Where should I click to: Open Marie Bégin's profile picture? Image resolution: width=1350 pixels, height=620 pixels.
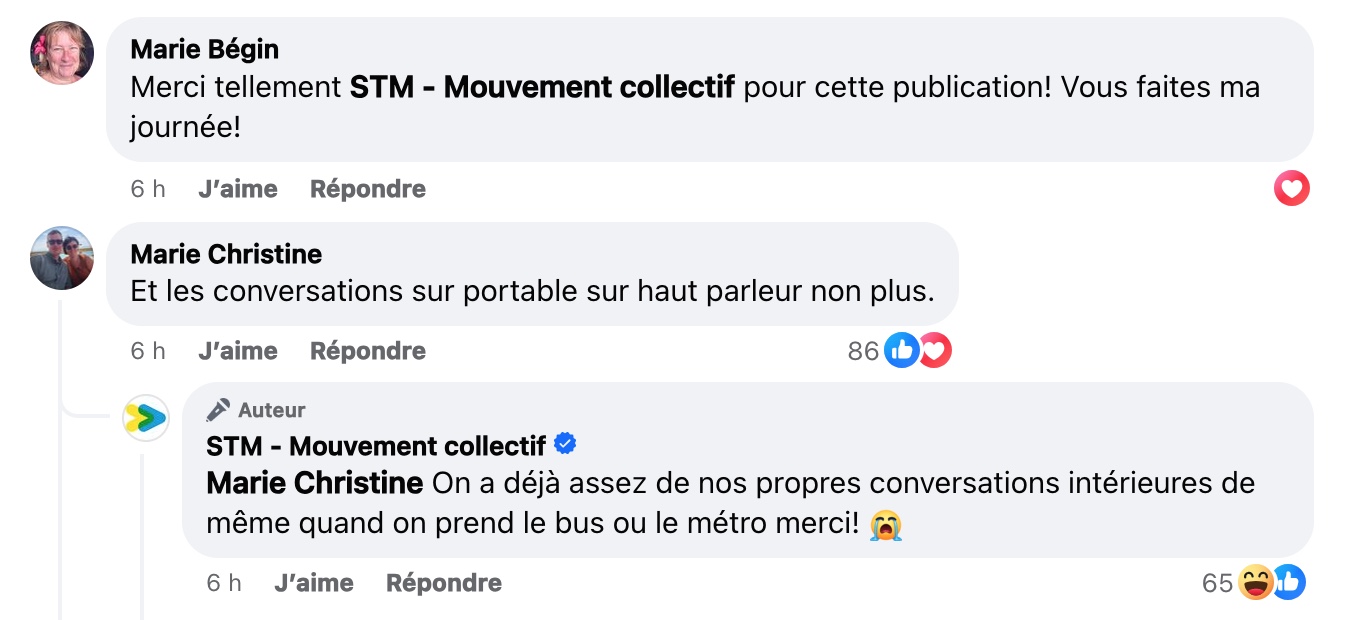[62, 53]
